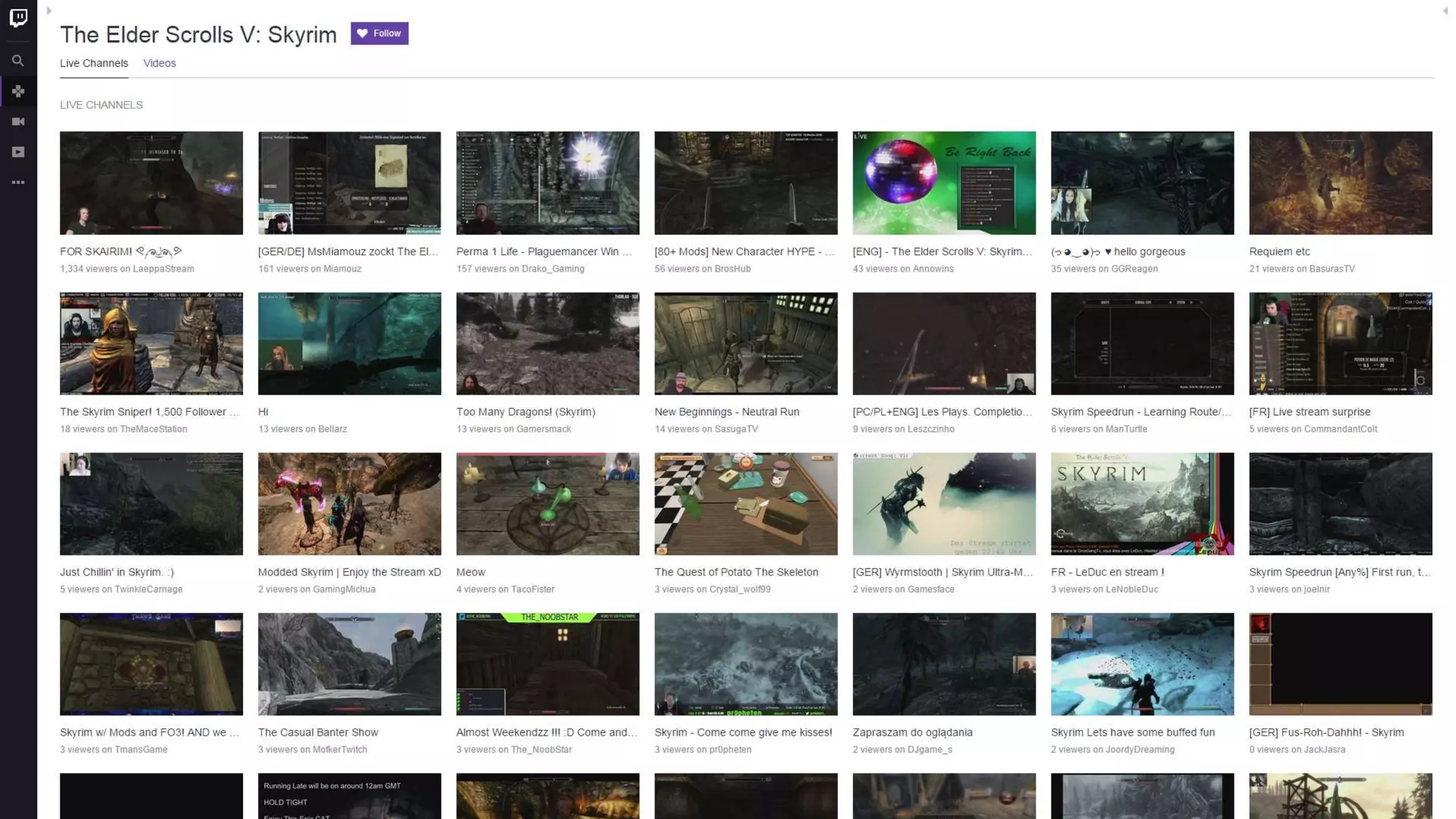This screenshot has height=819, width=1456.
Task: Collapse the right panel arrow
Action: pyautogui.click(x=1445, y=11)
